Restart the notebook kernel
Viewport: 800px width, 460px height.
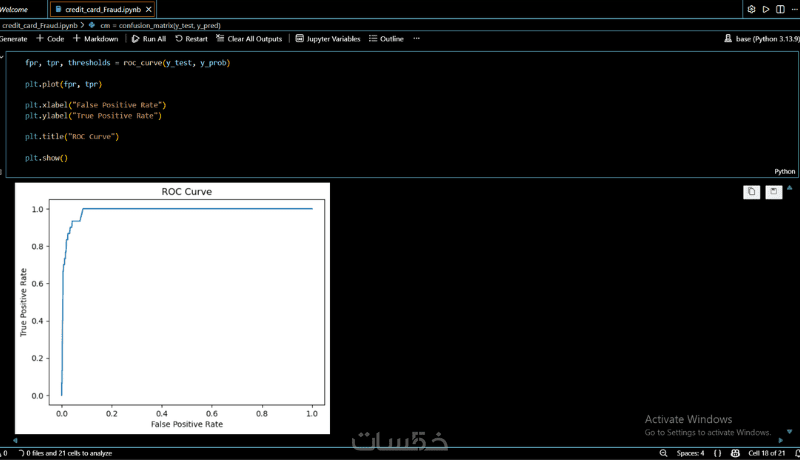pyautogui.click(x=191, y=39)
